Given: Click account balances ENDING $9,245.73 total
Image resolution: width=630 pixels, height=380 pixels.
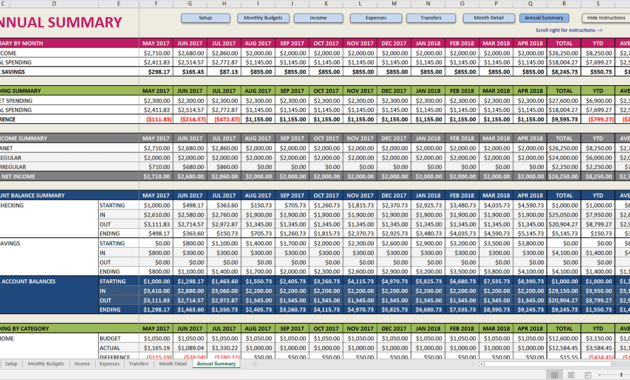Looking at the screenshot, I should coord(564,310).
